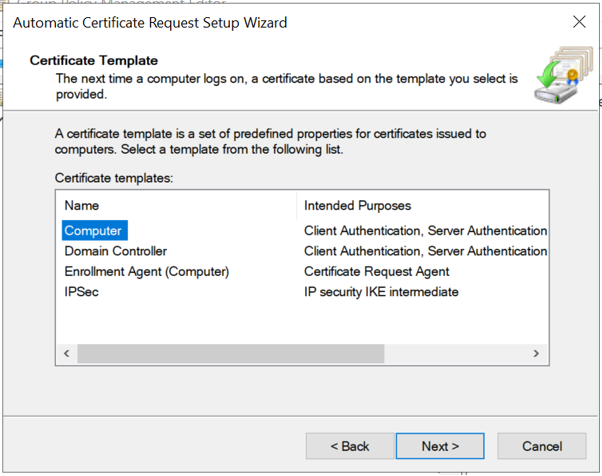Click the IP security IKE intermediate cell

coord(381,292)
